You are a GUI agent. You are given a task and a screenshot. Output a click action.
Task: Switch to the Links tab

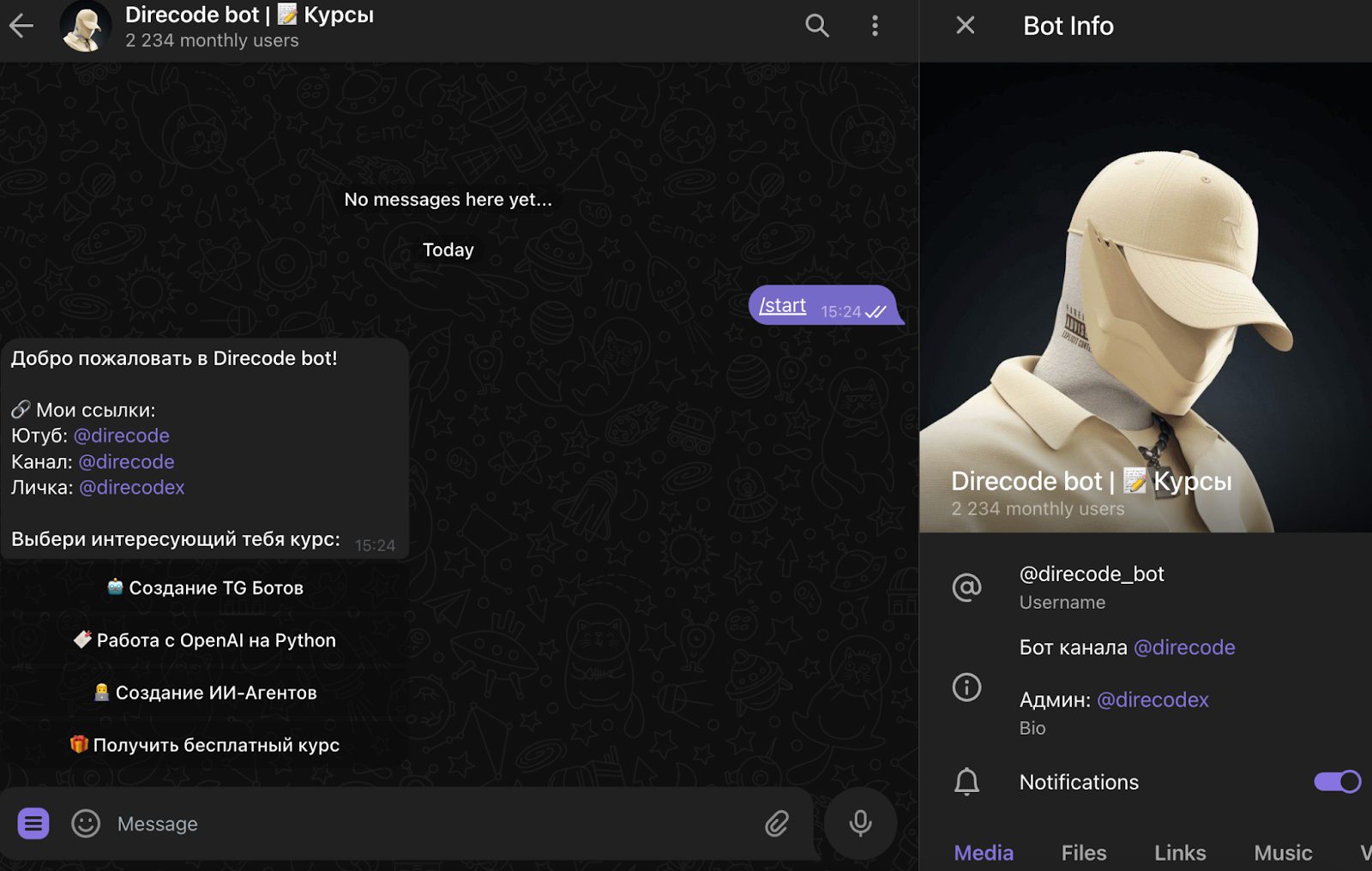click(1180, 853)
